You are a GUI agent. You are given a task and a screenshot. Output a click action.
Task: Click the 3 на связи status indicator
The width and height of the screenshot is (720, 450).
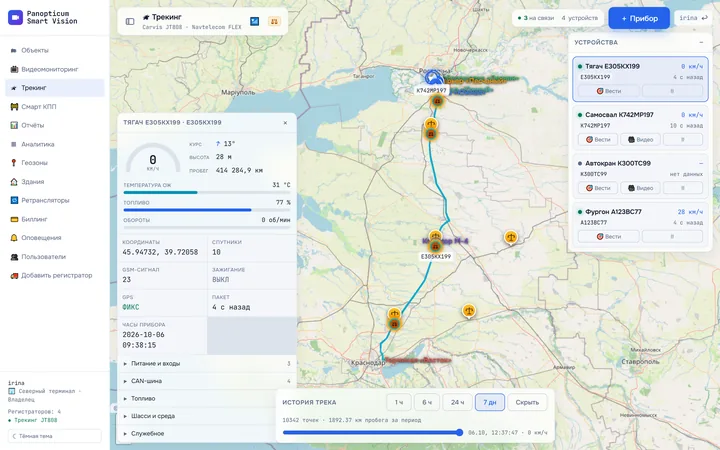(x=535, y=18)
